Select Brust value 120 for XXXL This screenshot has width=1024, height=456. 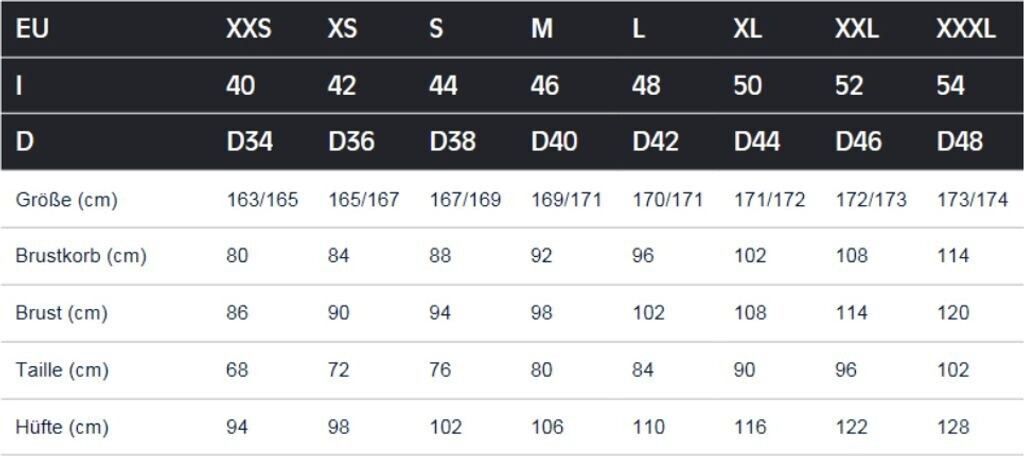[953, 313]
